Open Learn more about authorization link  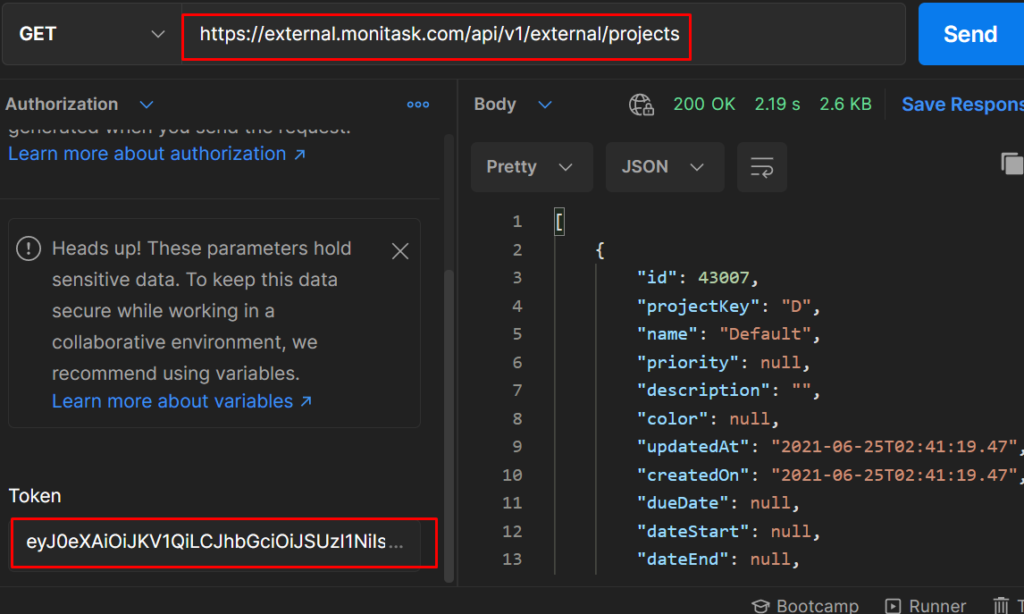(x=157, y=154)
